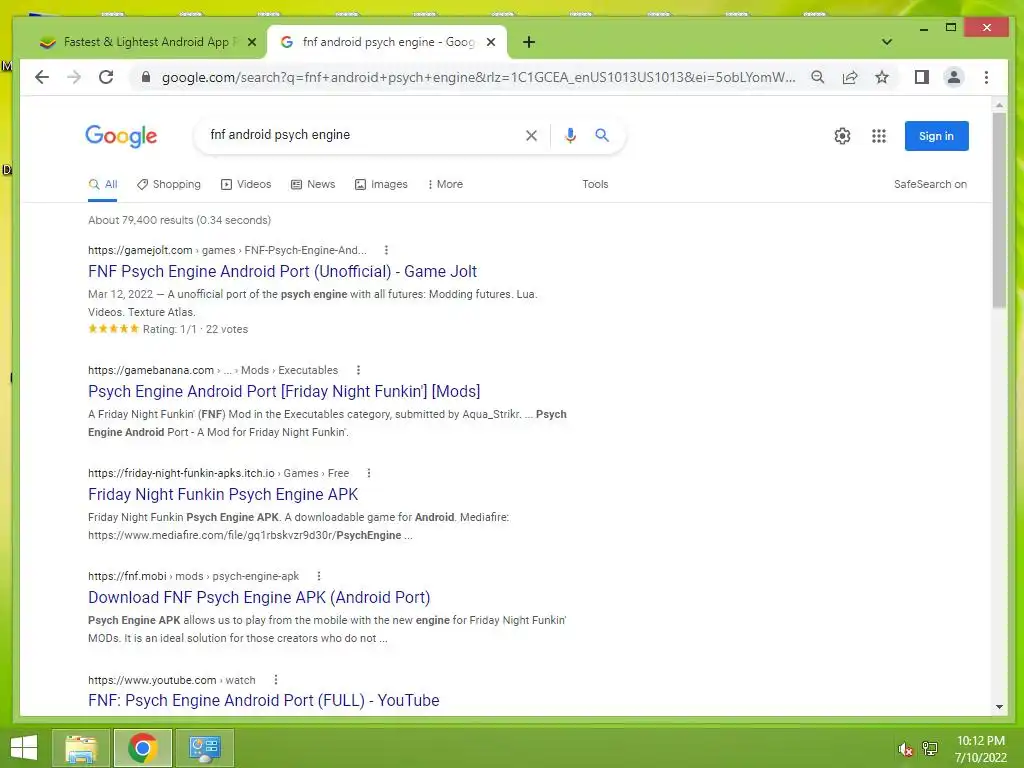Open File Explorer from taskbar

80,748
